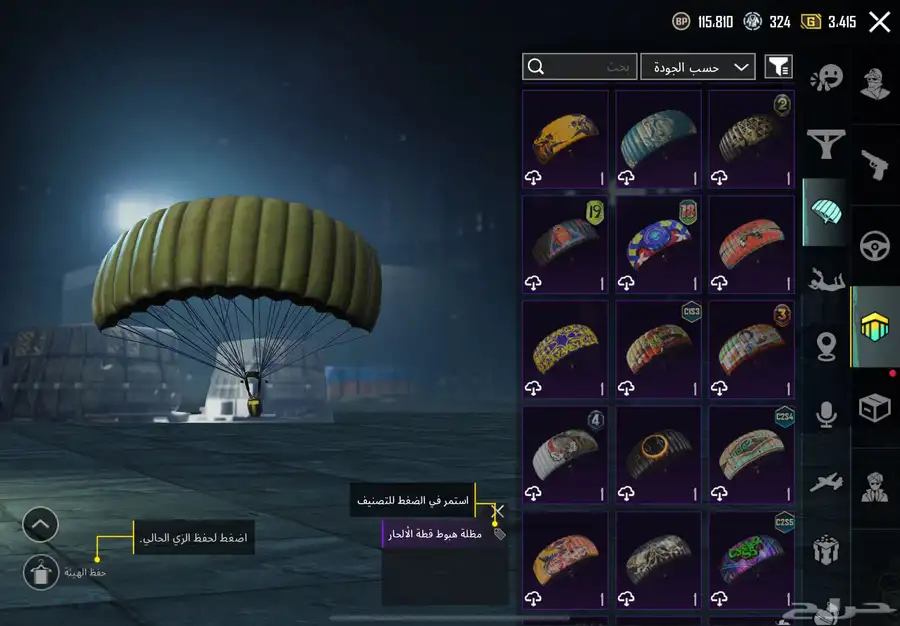Pick the black parachute with orange ring
900x626 pixels.
tap(658, 455)
